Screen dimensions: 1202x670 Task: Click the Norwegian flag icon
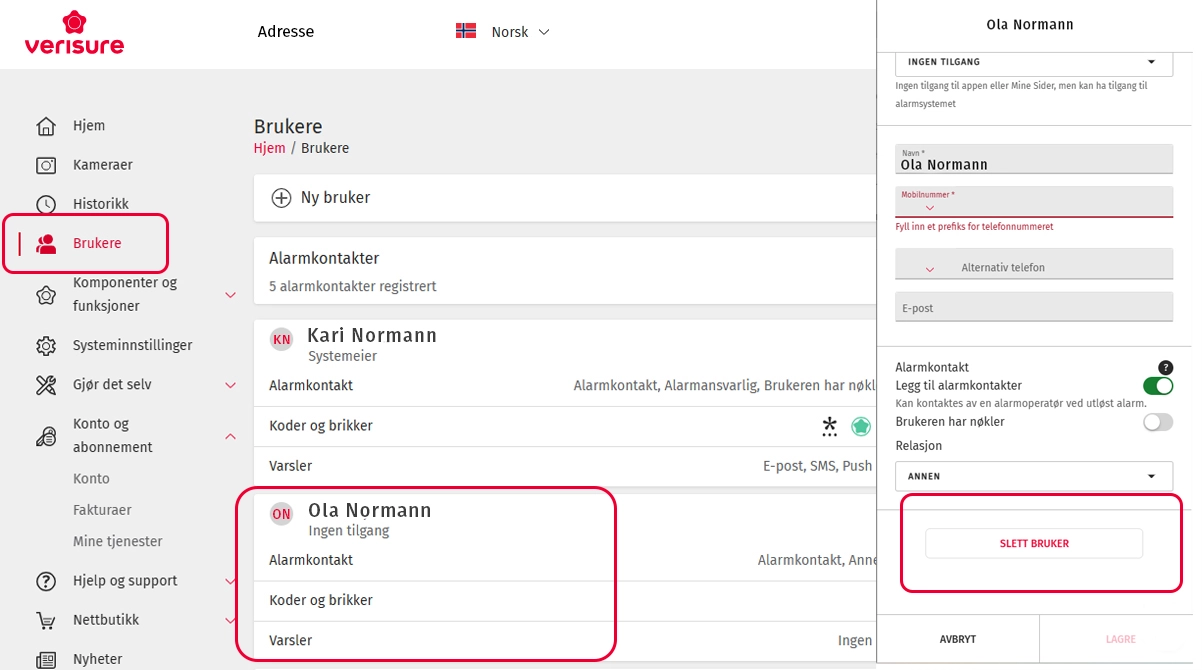pos(466,31)
